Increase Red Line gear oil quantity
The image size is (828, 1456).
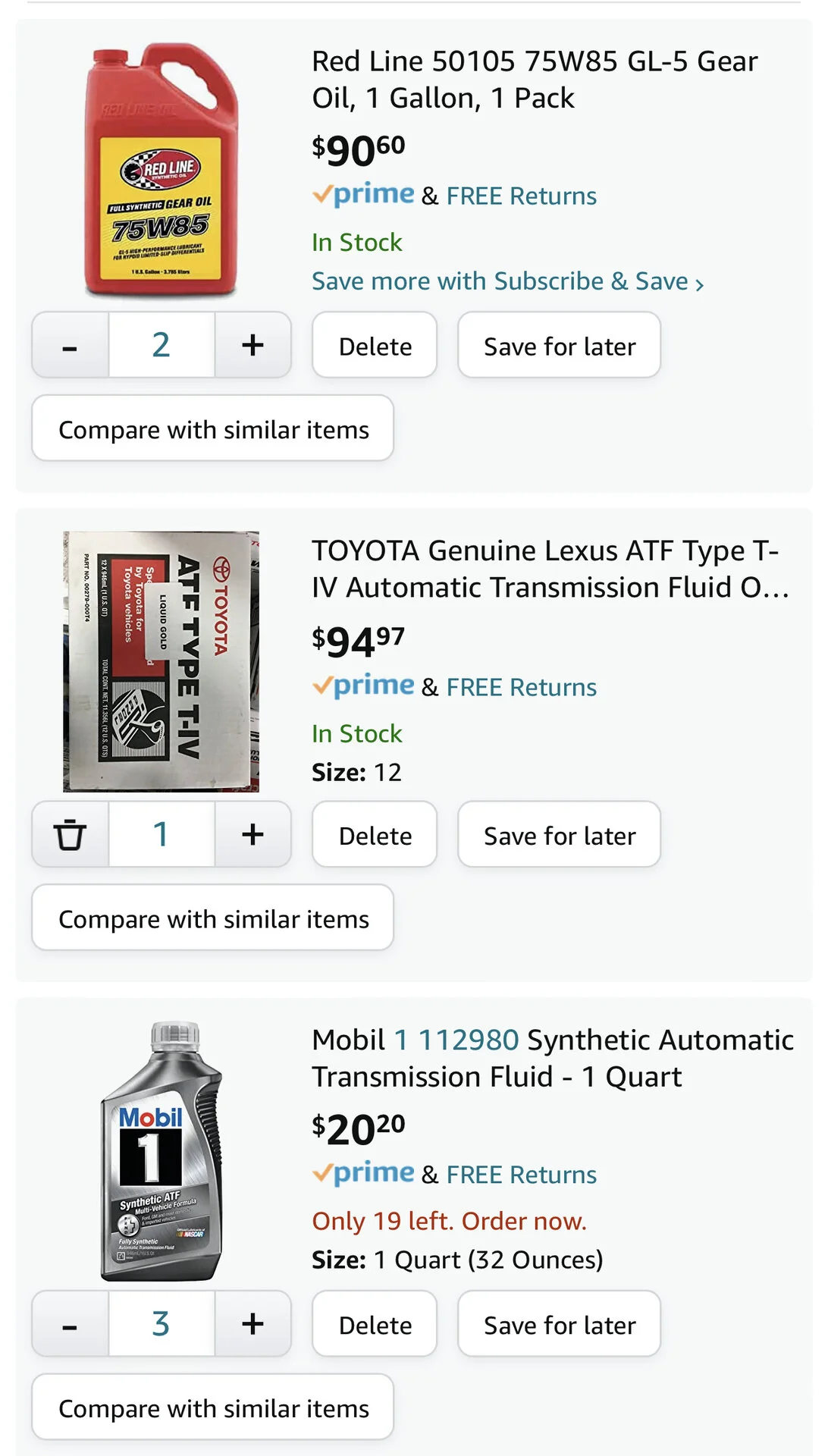coord(252,346)
